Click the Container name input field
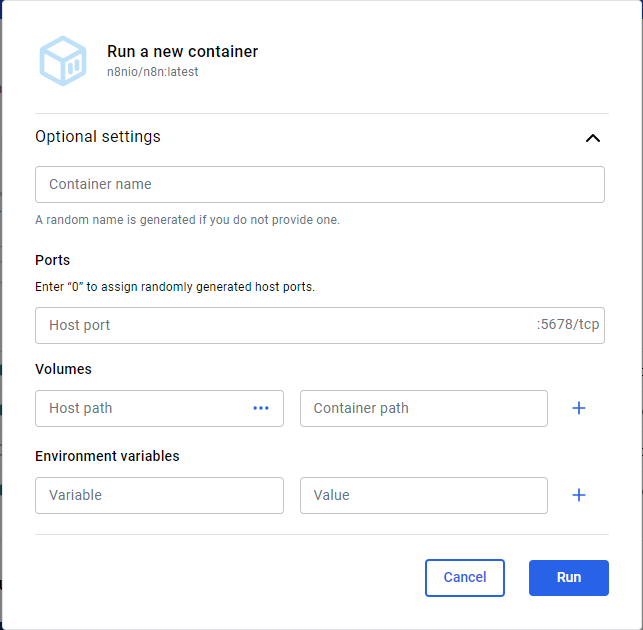Viewport: 643px width, 630px height. [320, 184]
